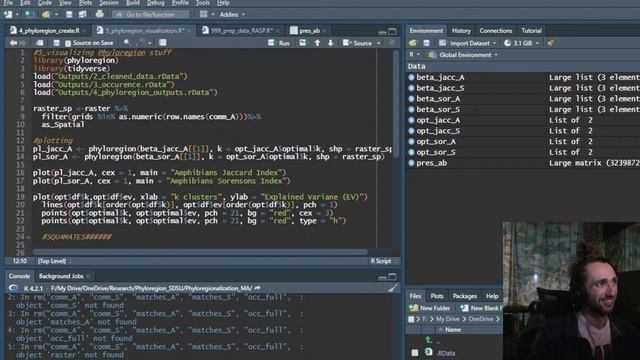Image resolution: width=640 pixels, height=360 pixels.
Task: Go to next section with down arrow
Action: point(331,43)
